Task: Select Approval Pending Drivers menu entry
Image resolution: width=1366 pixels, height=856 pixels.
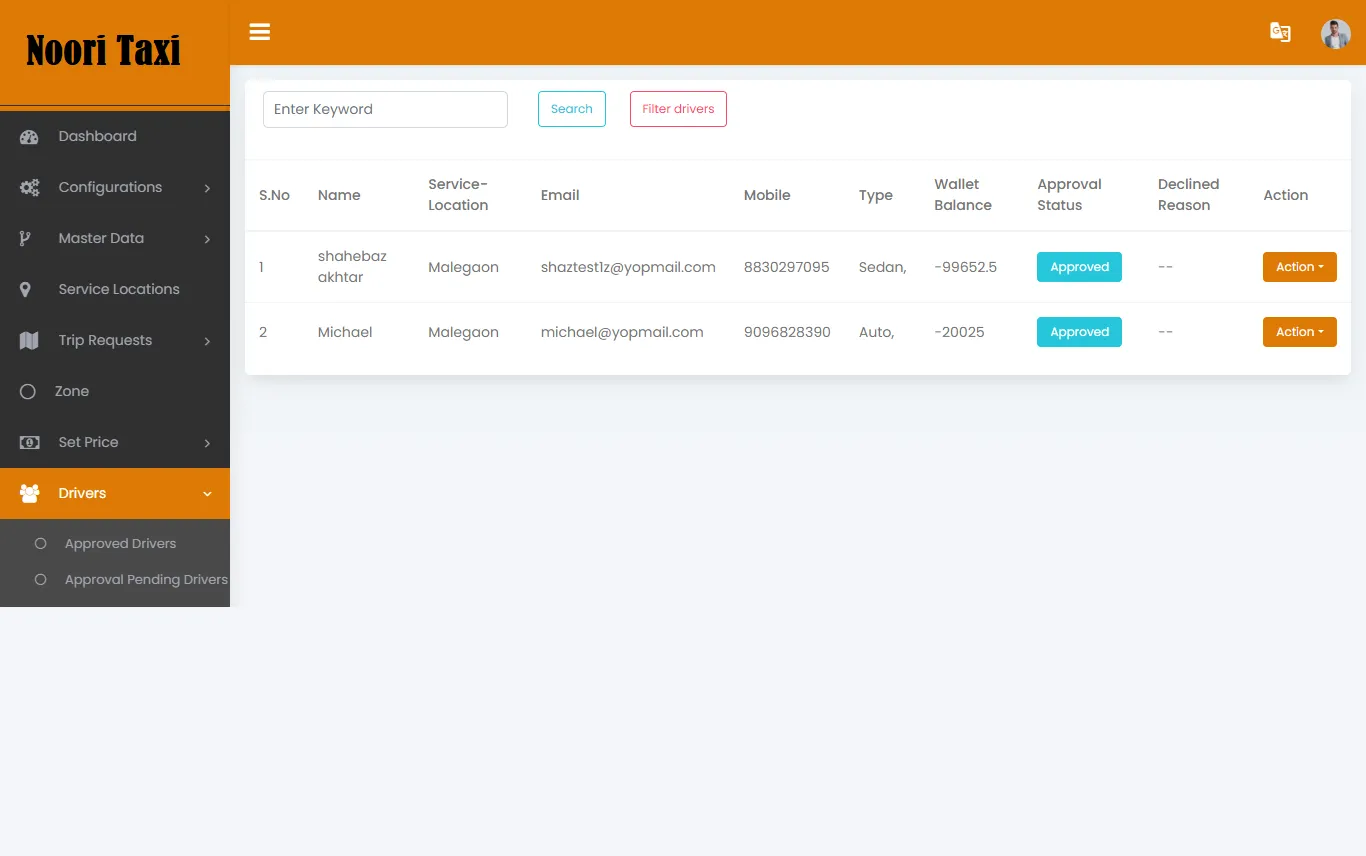Action: click(146, 579)
